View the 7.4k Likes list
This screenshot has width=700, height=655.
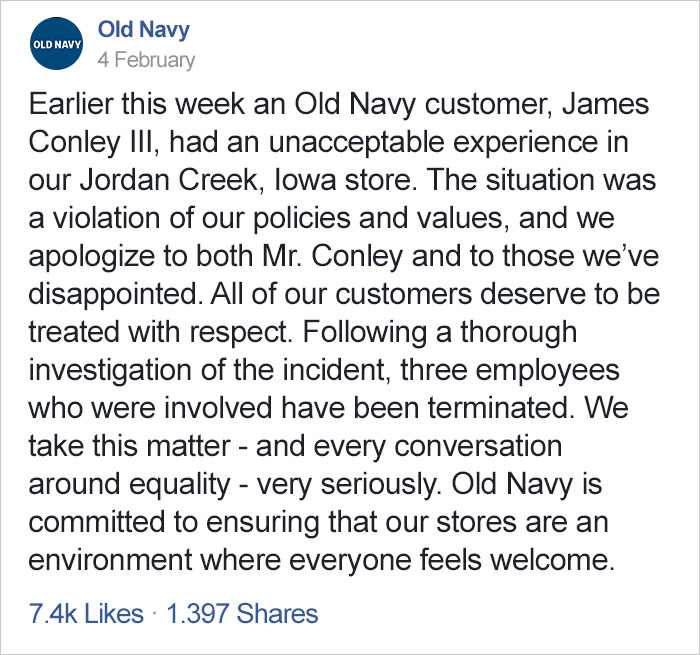87,613
